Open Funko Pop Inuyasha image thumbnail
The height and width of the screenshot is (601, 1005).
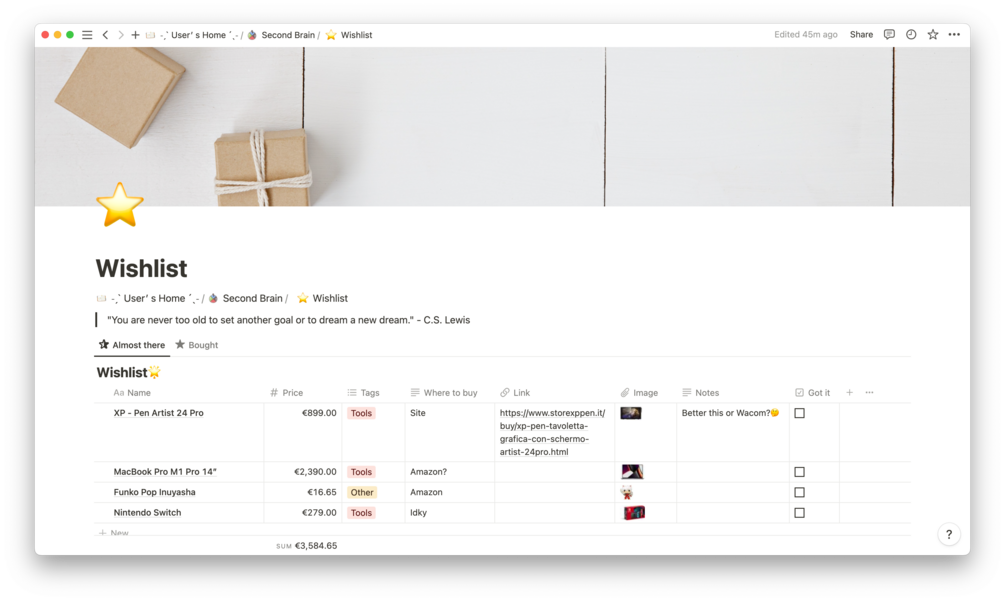[x=627, y=493]
